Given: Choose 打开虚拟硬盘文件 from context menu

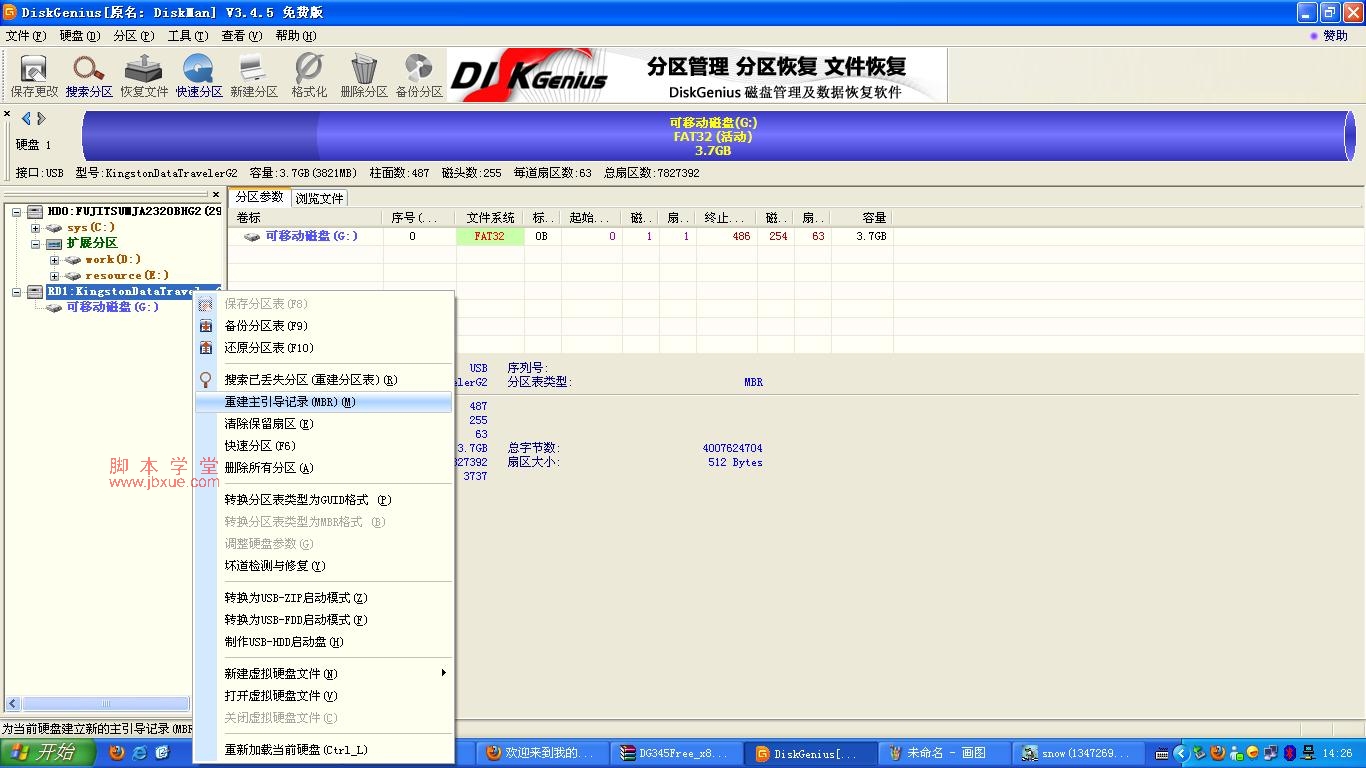Looking at the screenshot, I should pos(324,696).
